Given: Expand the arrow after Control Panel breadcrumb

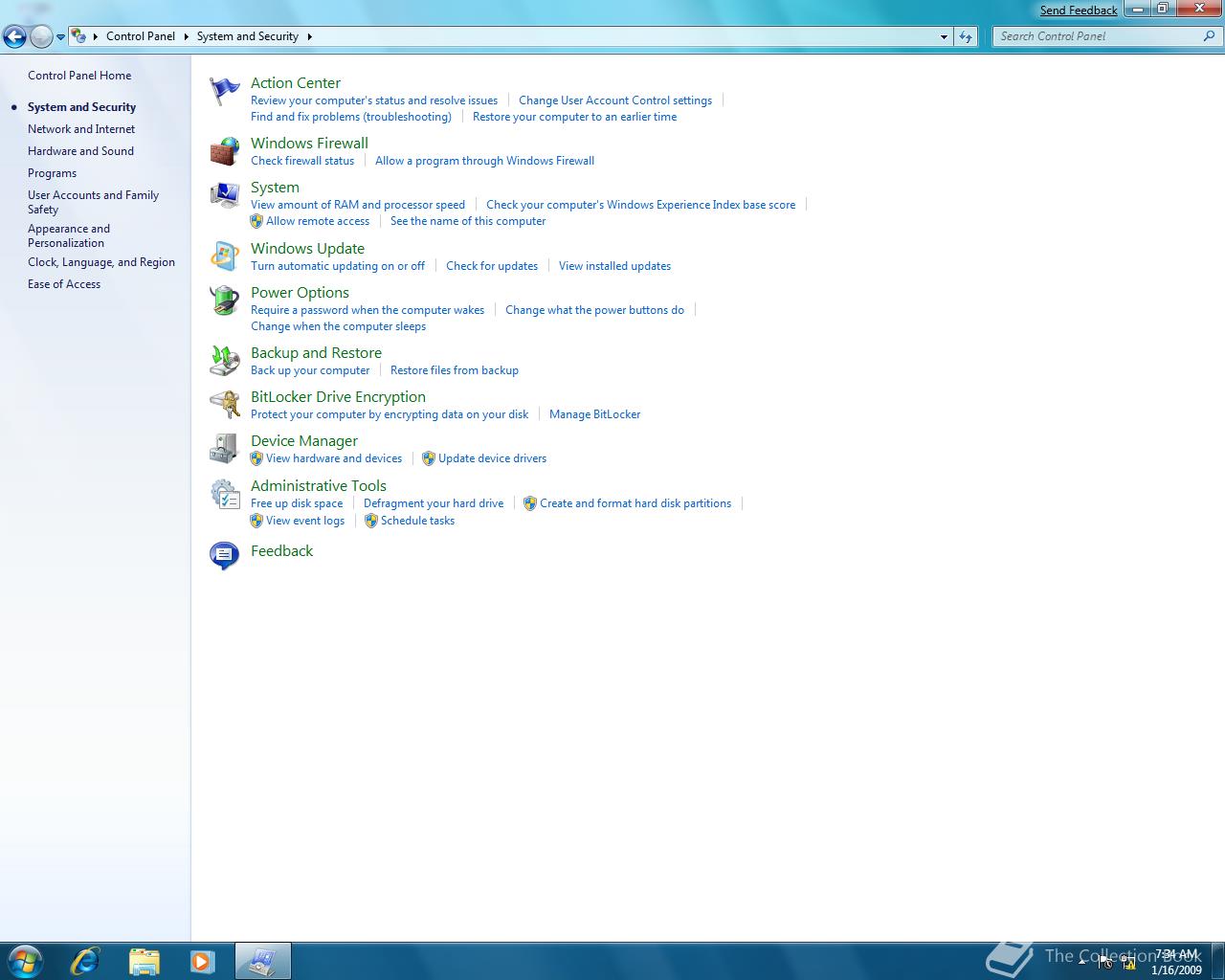Looking at the screenshot, I should tap(186, 36).
